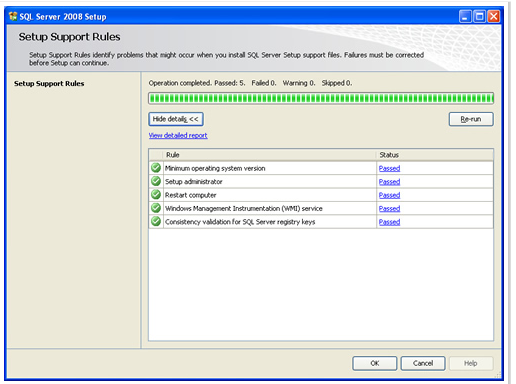Screen dimensions: 516x384
Task: Click the green completed progress bar
Action: click(x=321, y=98)
